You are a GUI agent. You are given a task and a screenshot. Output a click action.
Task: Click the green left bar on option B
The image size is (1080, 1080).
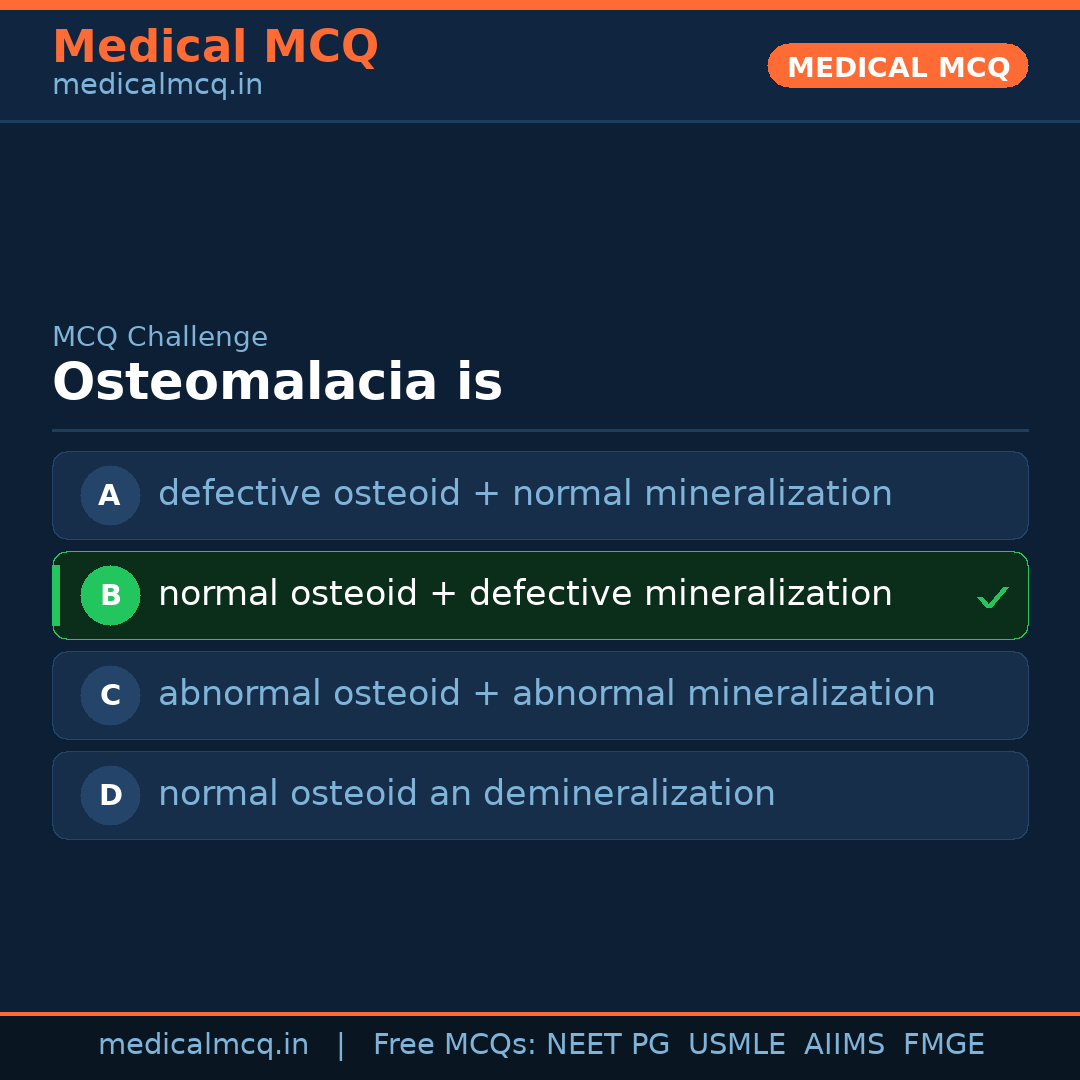pos(55,595)
